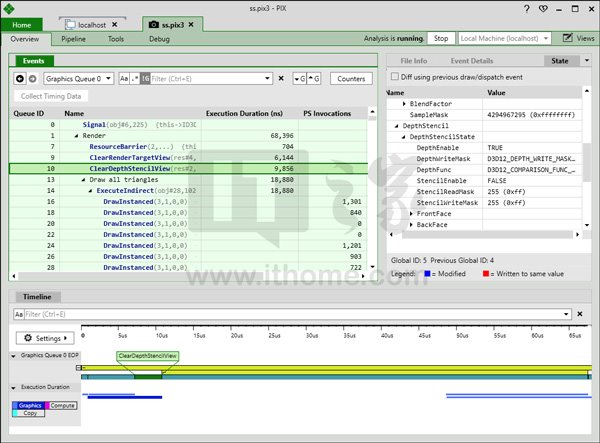Close the localhost tab
The height and width of the screenshot is (443, 600).
pos(127,23)
